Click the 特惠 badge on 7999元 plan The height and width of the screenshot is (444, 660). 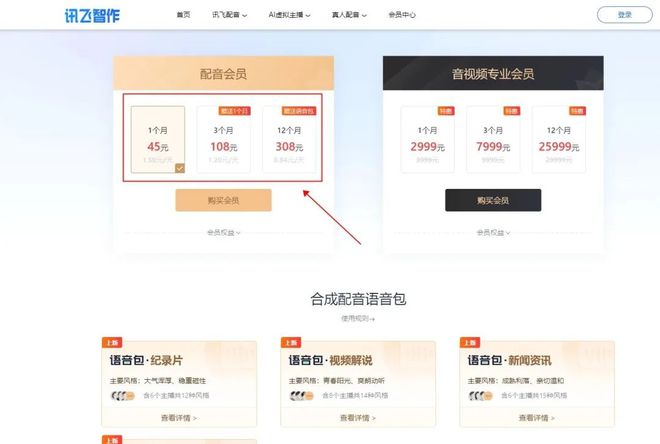point(512,111)
